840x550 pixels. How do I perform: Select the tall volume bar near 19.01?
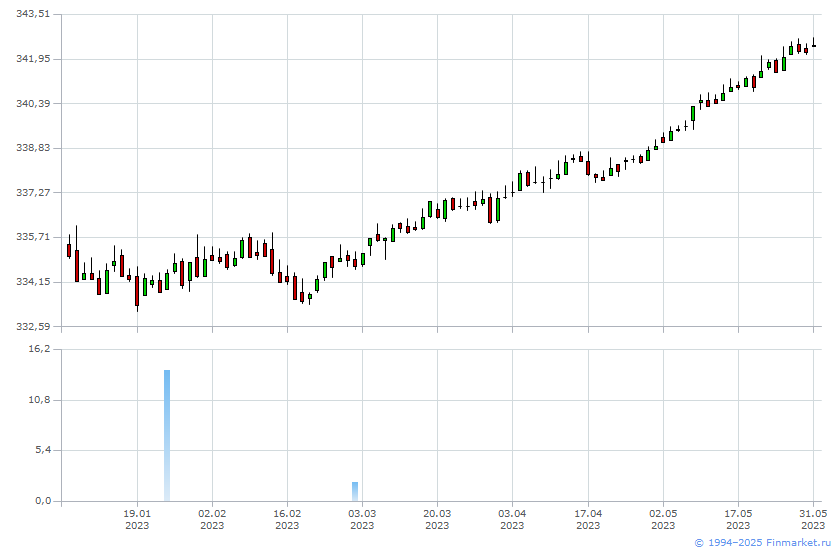(x=167, y=435)
